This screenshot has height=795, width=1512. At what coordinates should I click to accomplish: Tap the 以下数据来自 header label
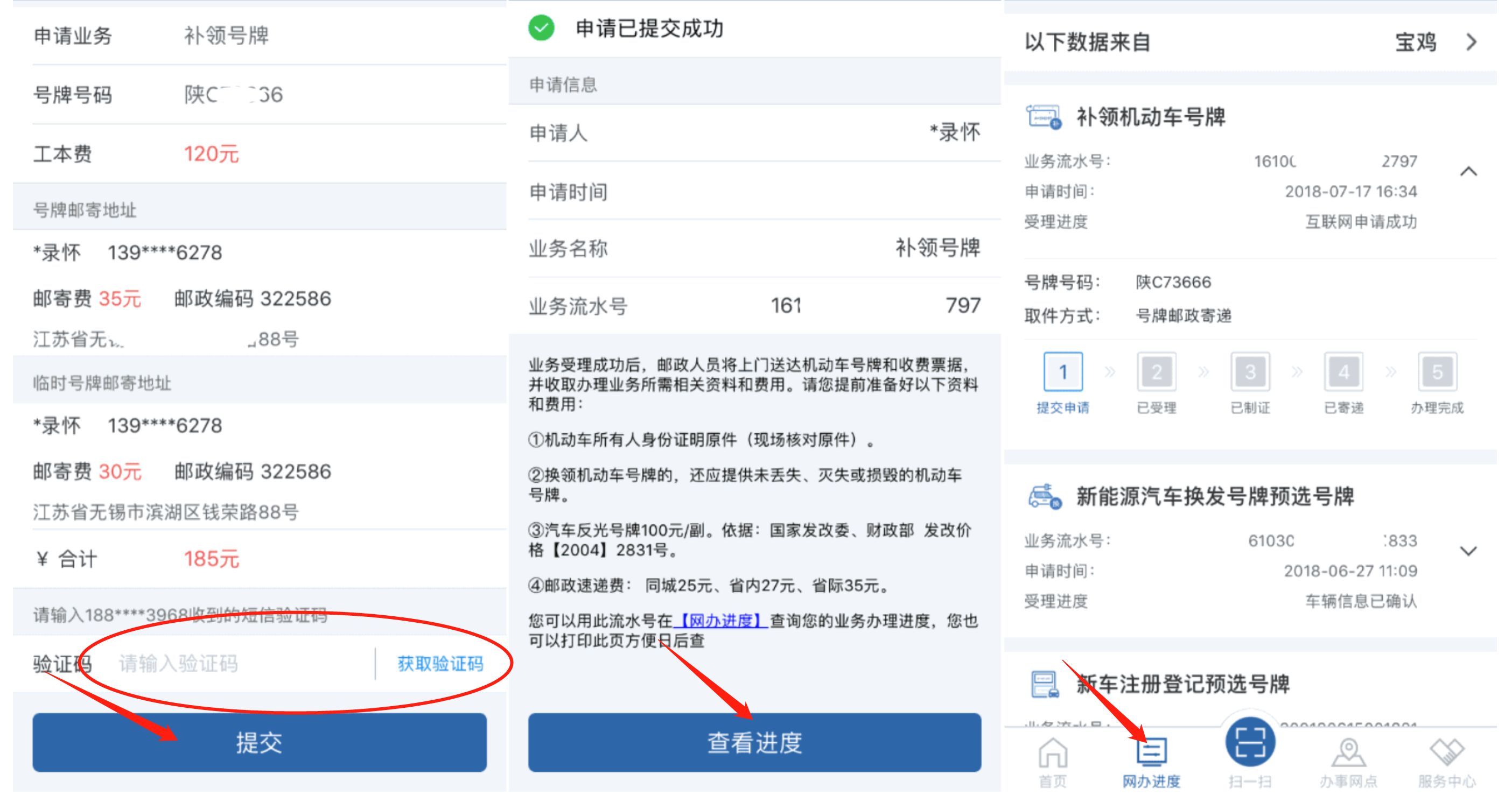1087,42
